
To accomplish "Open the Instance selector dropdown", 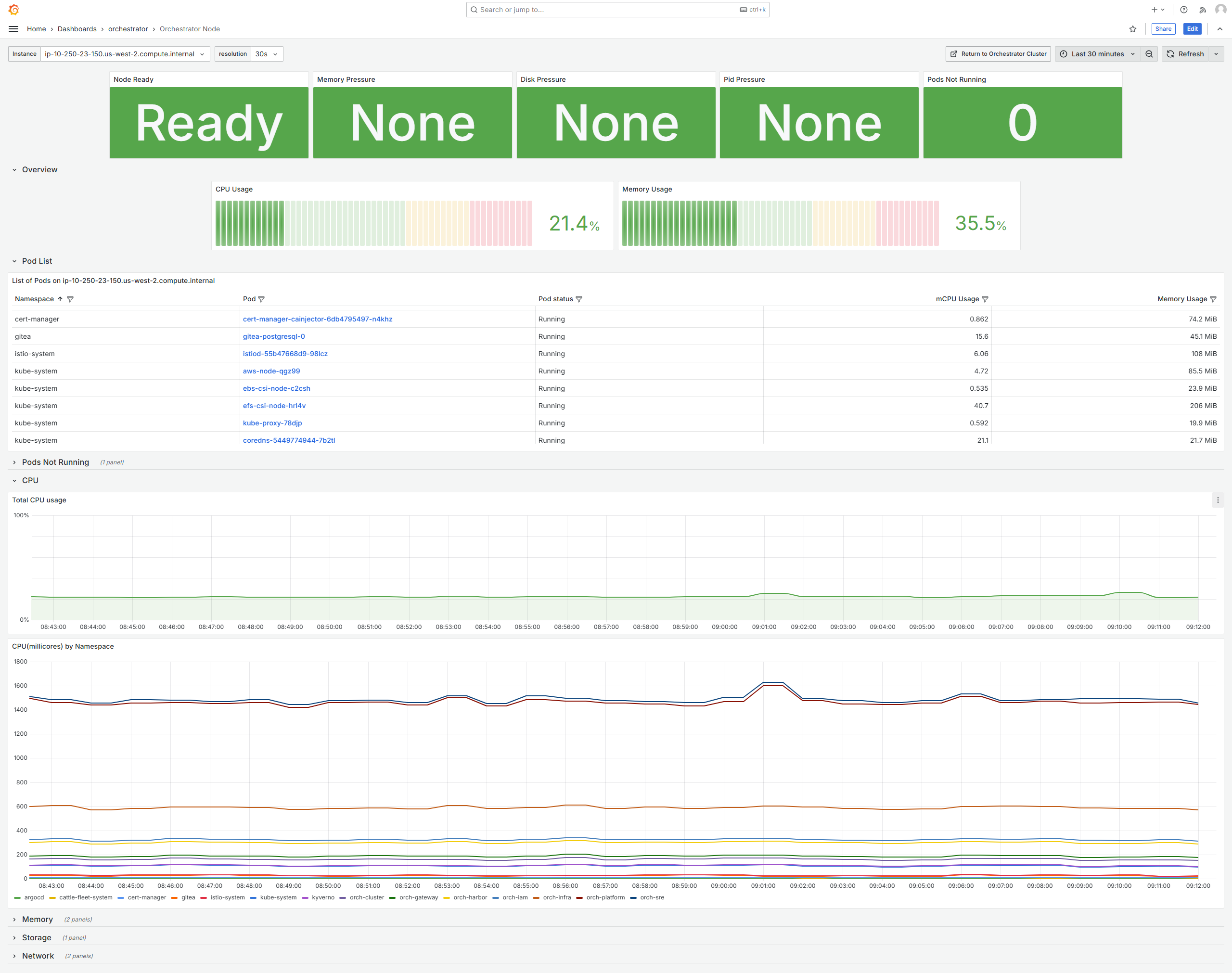I will [124, 54].
